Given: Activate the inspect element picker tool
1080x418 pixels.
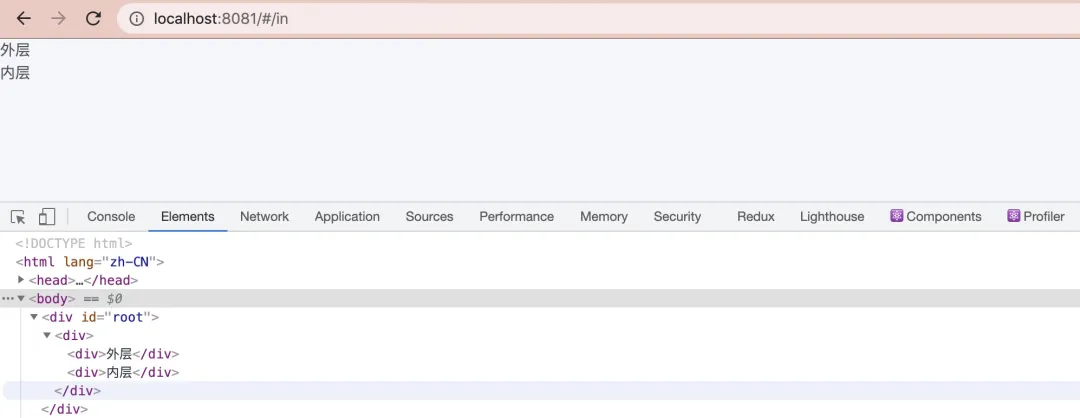Looking at the screenshot, I should click(18, 217).
